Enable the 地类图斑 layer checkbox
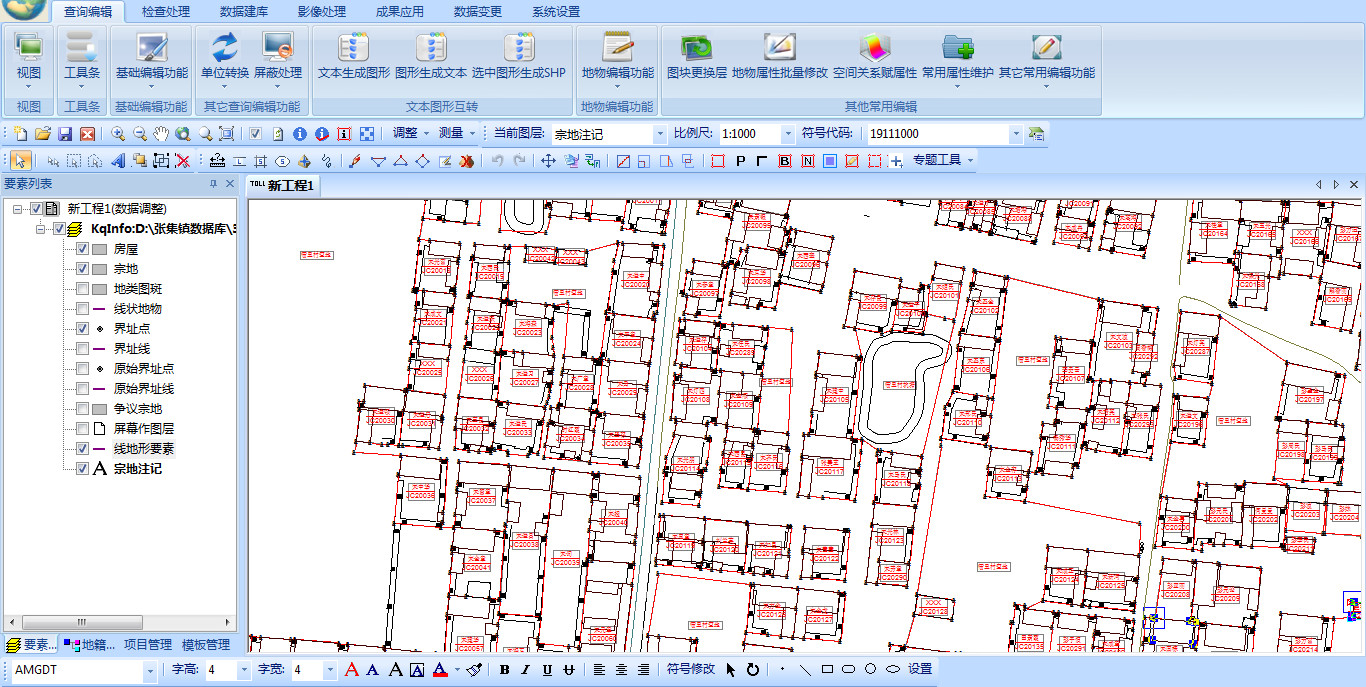Image resolution: width=1366 pixels, height=687 pixels. coord(83,289)
